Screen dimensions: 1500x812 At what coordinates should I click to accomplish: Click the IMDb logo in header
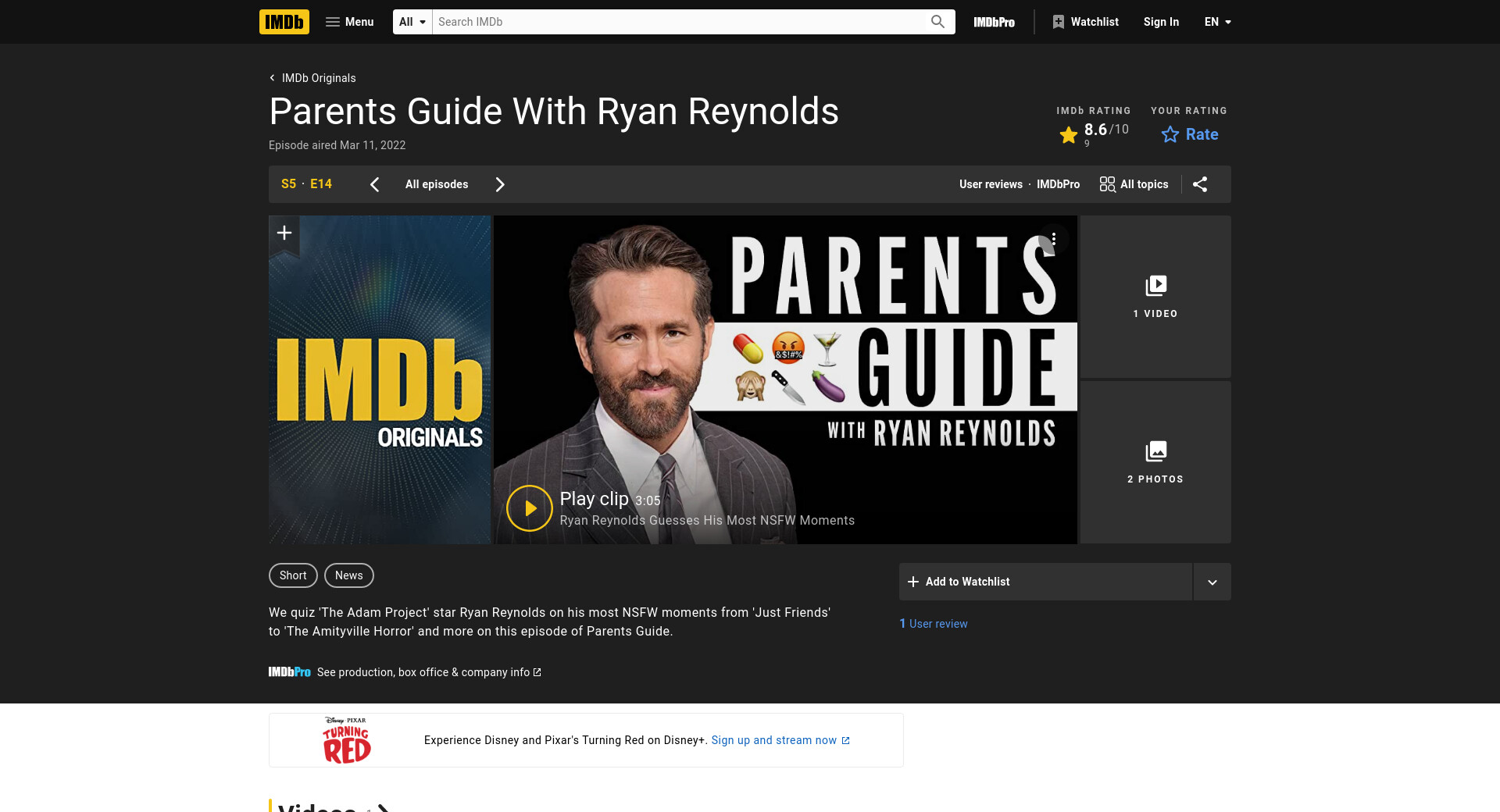[x=284, y=22]
